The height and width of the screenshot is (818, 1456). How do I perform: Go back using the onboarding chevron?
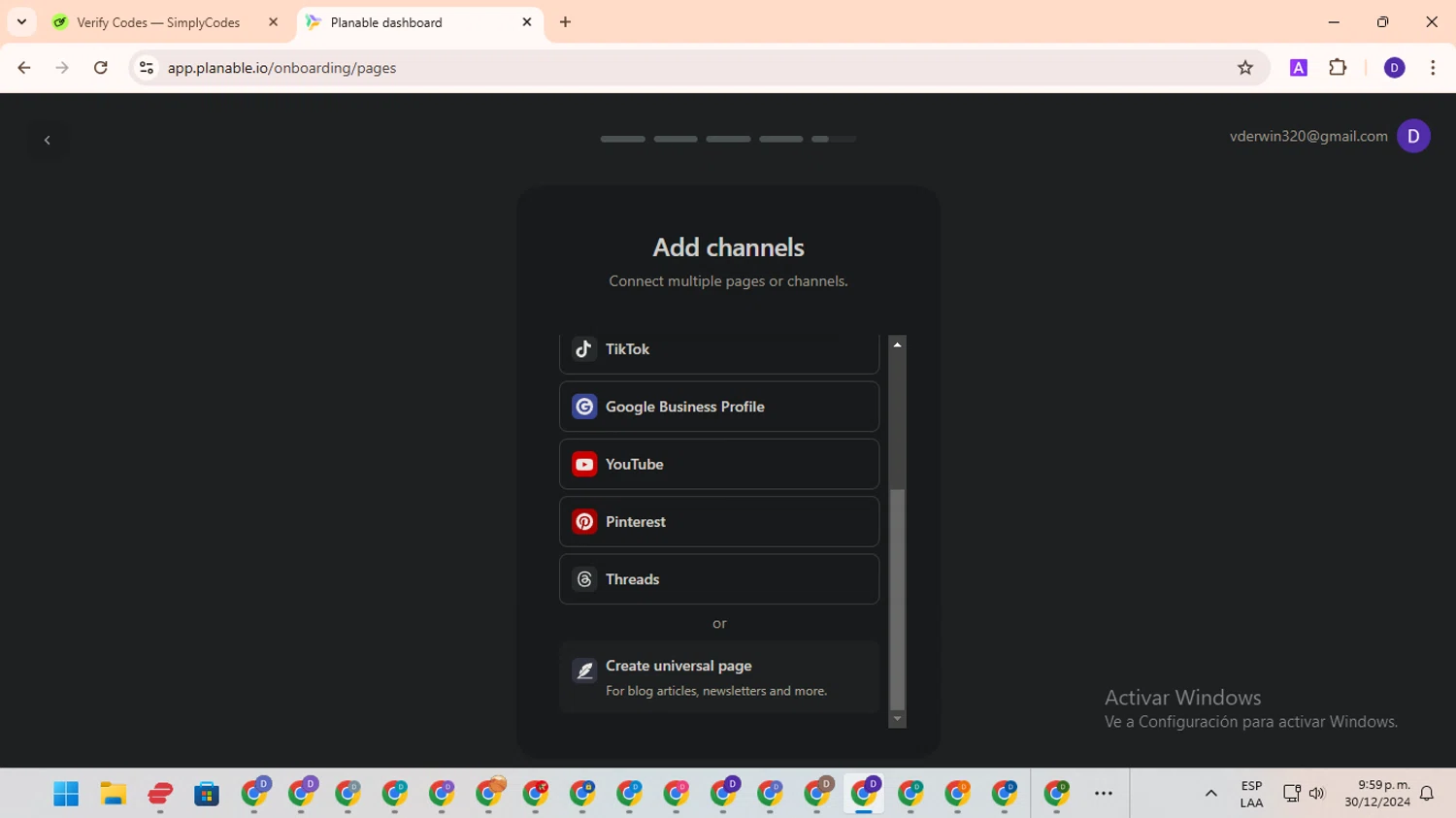[x=47, y=140]
